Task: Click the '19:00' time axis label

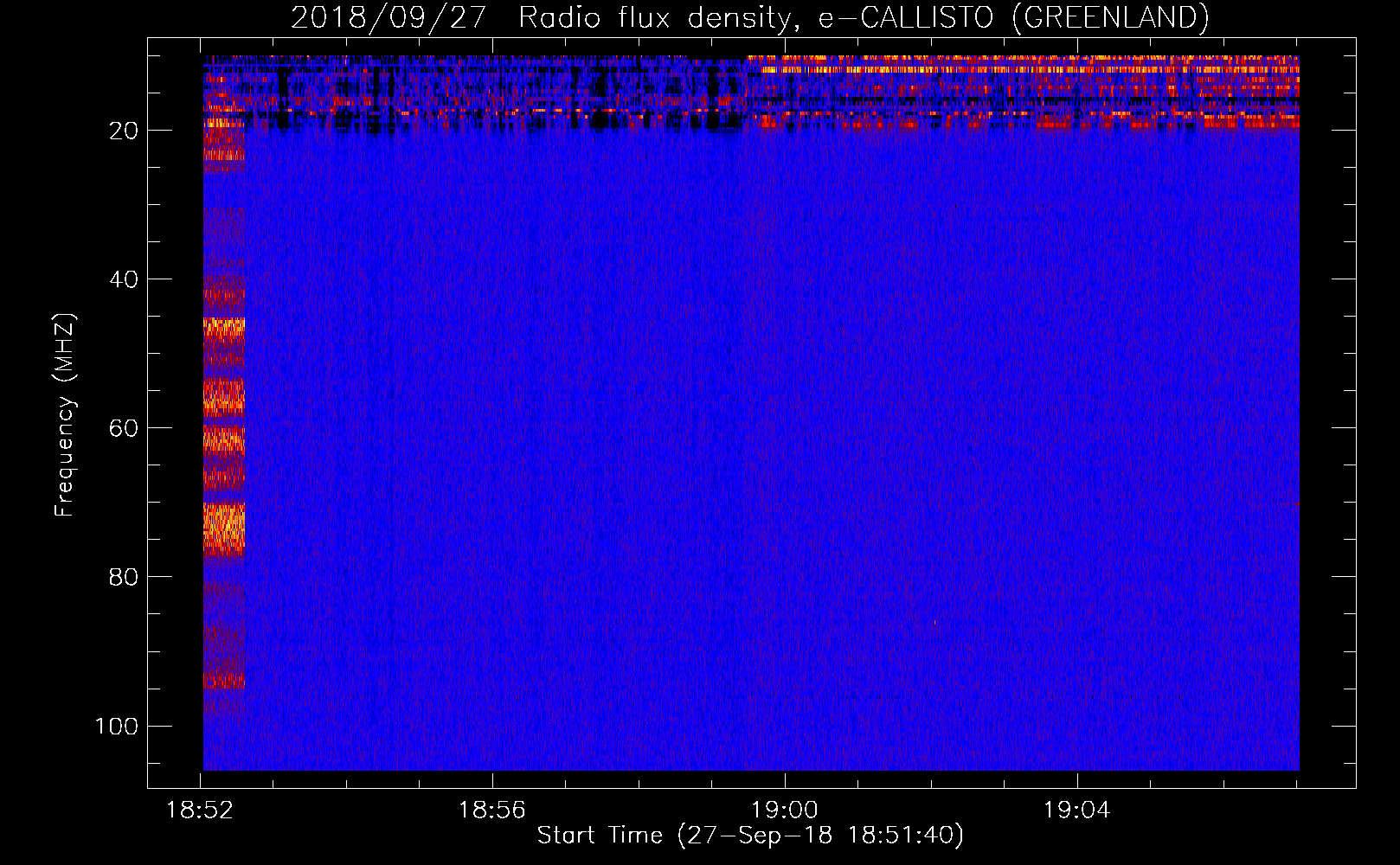Action: point(784,811)
